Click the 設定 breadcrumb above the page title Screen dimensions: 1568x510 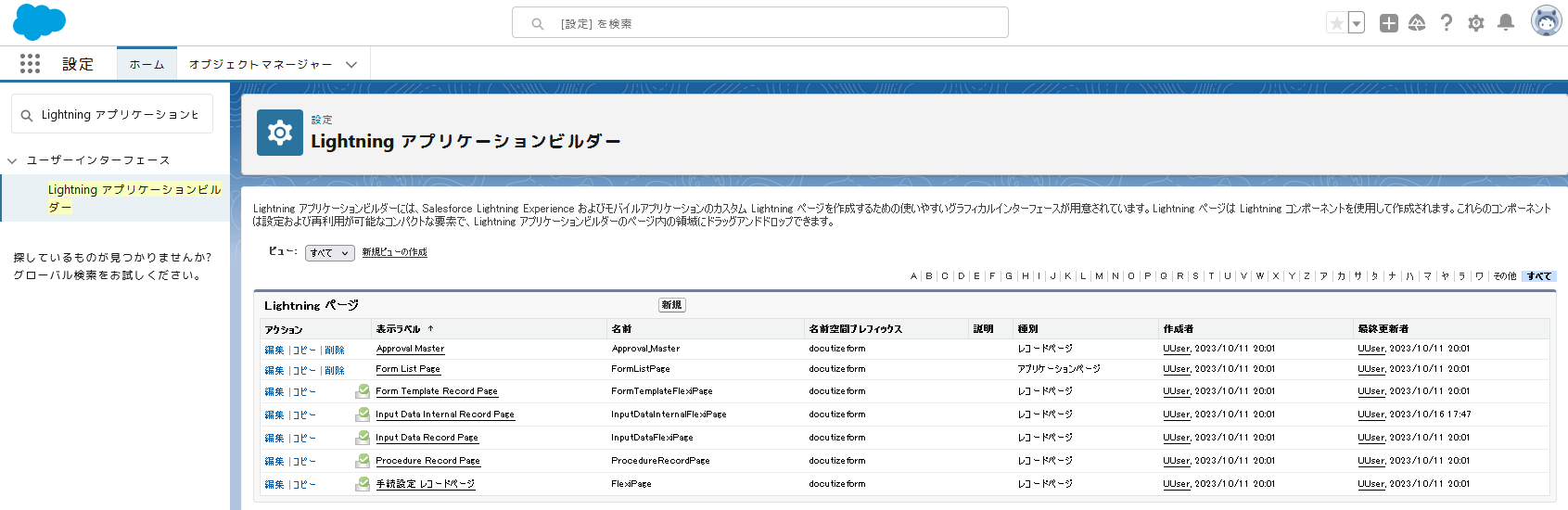pos(322,120)
